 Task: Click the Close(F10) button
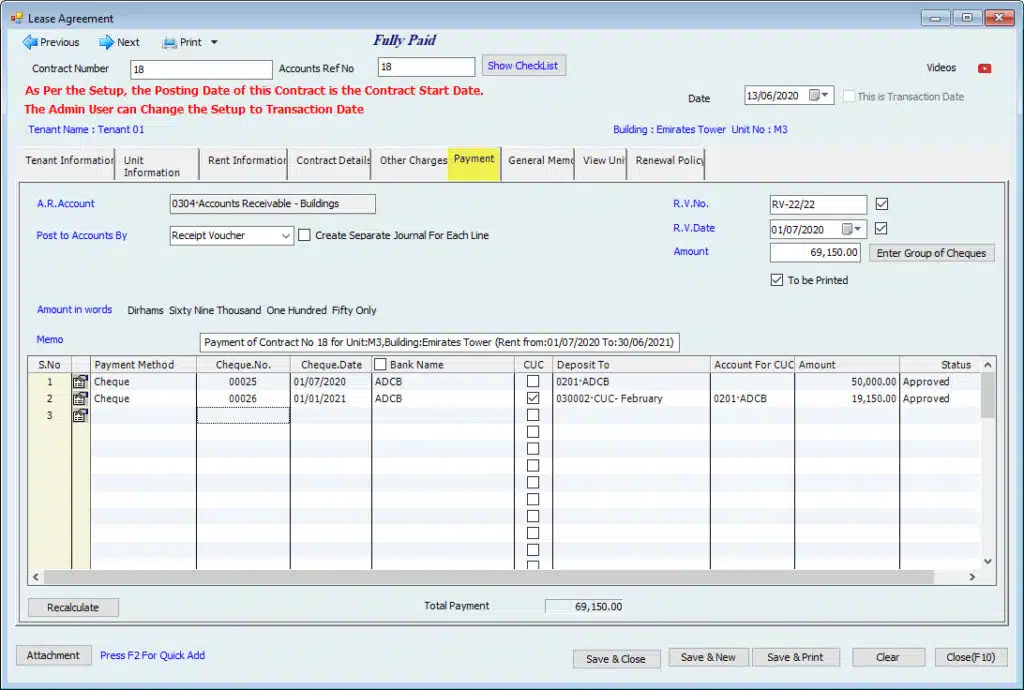(x=971, y=657)
